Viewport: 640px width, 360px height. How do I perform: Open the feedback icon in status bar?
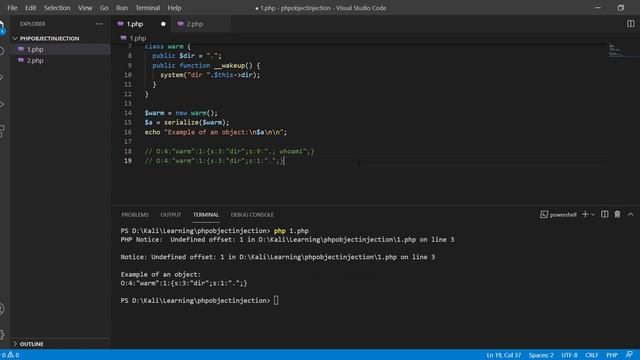click(629, 355)
